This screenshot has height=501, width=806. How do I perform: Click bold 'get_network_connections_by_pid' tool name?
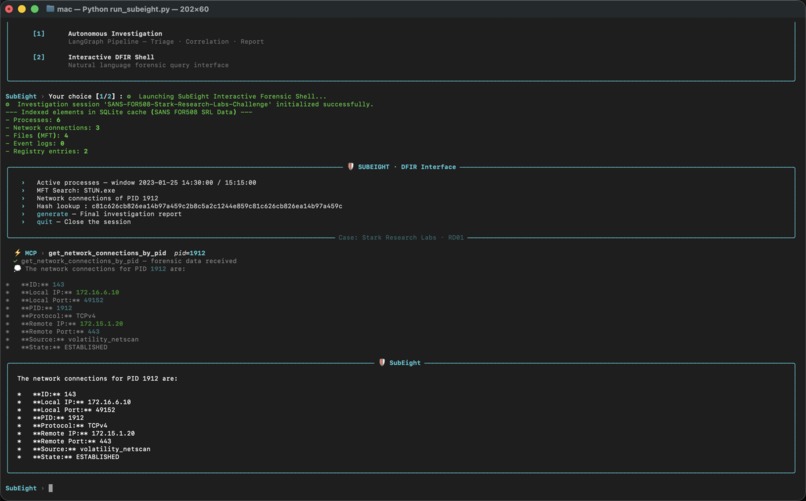click(107, 253)
